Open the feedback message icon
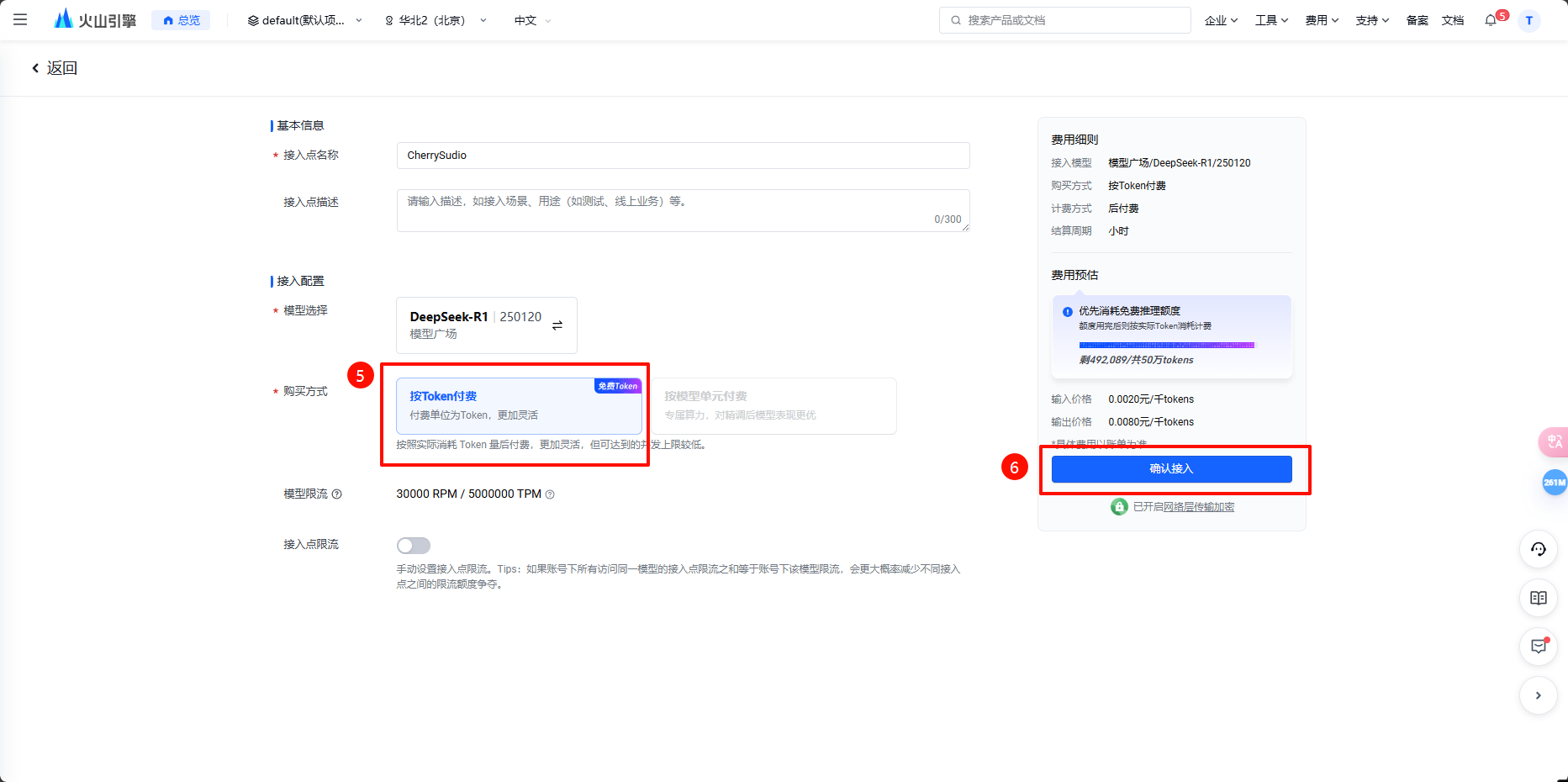This screenshot has height=782, width=1568. coord(1539,647)
